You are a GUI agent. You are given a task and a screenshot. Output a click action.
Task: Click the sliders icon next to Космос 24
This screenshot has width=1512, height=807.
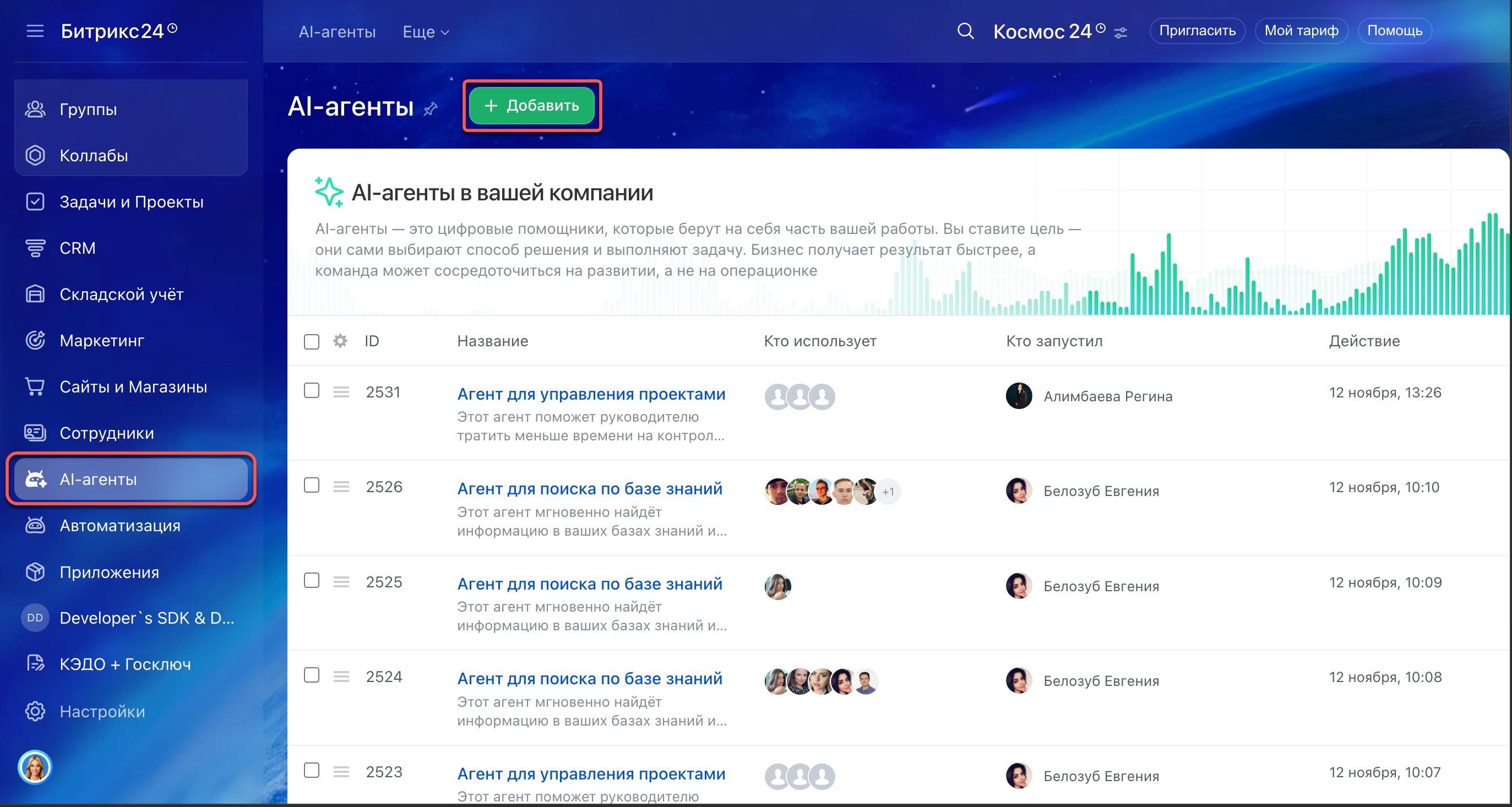[1121, 33]
